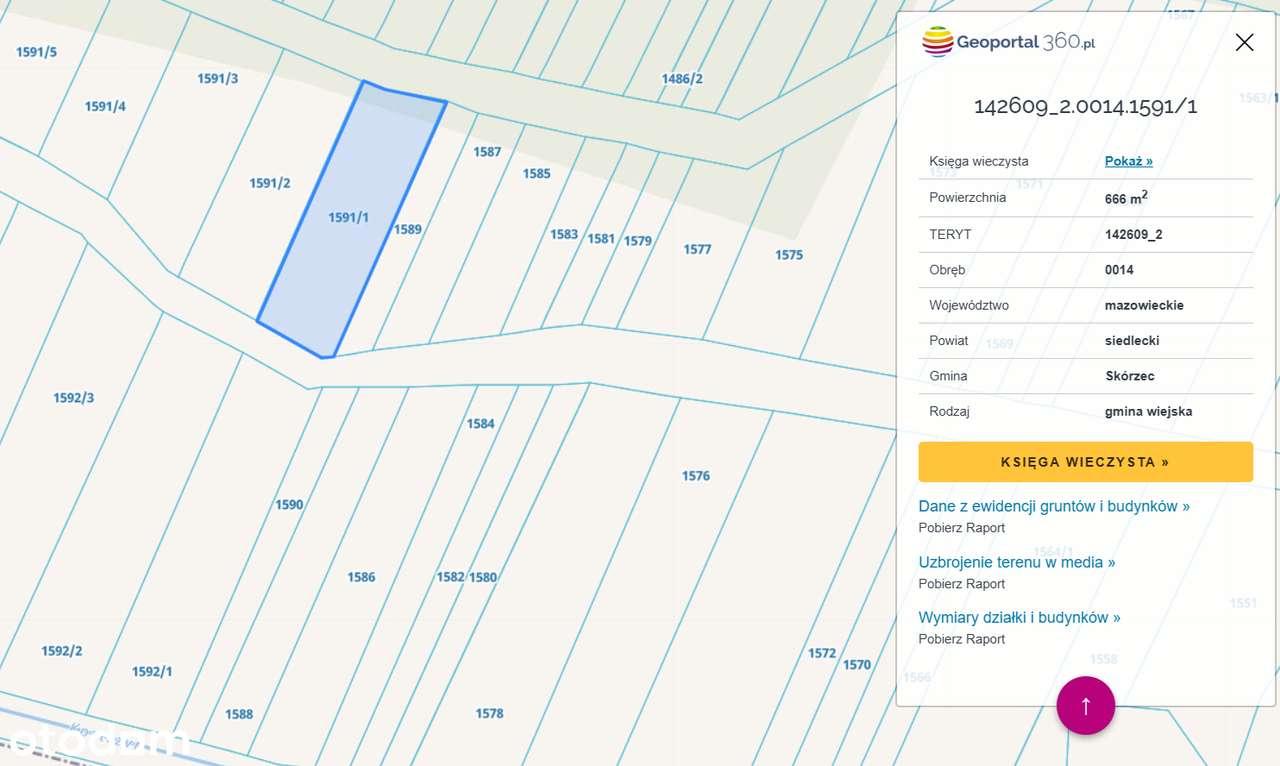This screenshot has height=766, width=1280.
Task: Select parcel 1589 on the map
Action: 407,229
